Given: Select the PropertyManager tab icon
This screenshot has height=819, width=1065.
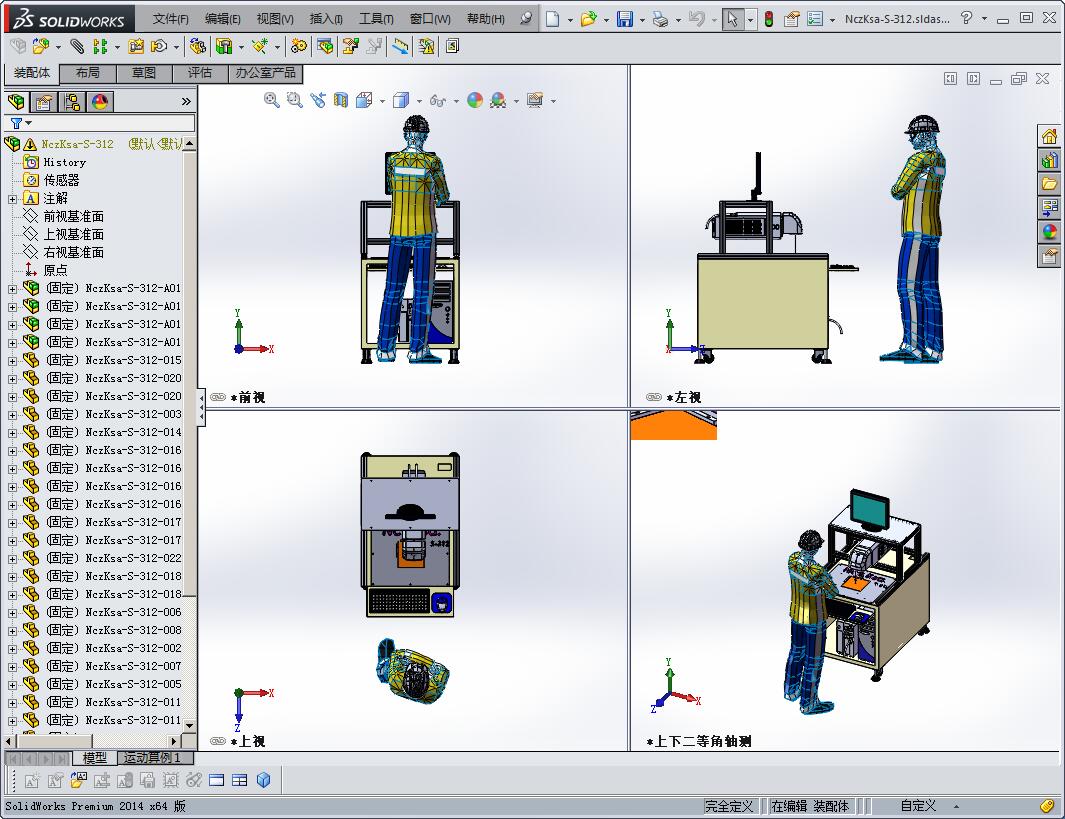Looking at the screenshot, I should coord(44,102).
